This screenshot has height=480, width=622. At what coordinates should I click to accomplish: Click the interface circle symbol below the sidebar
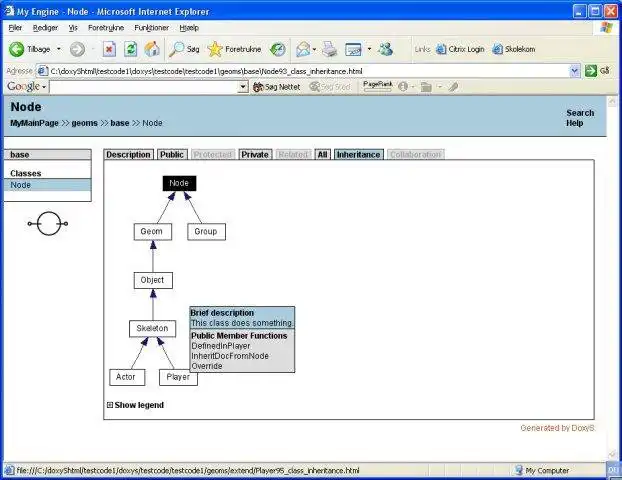[x=48, y=224]
